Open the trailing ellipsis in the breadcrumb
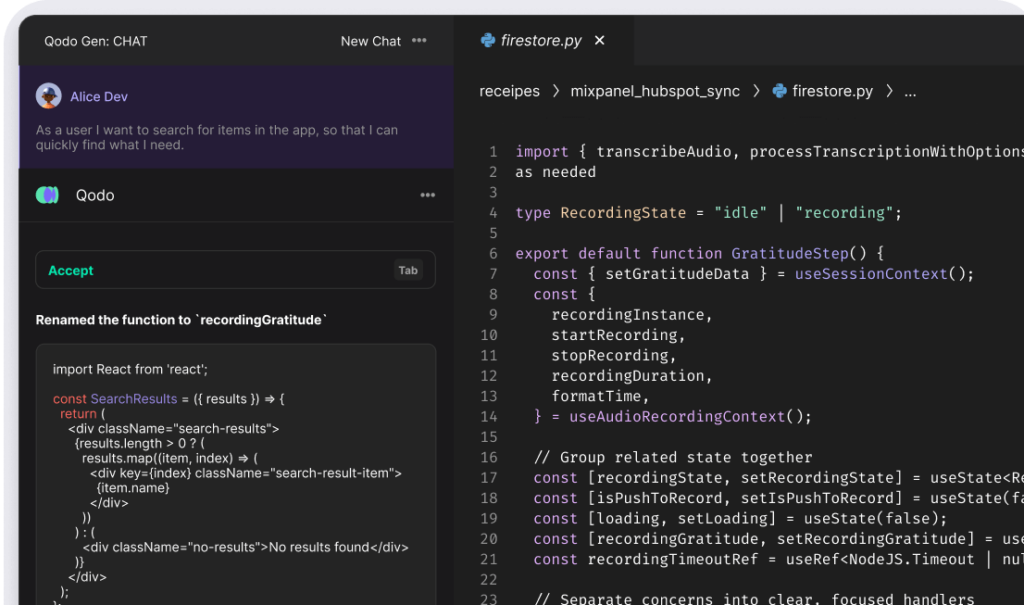 tap(910, 91)
